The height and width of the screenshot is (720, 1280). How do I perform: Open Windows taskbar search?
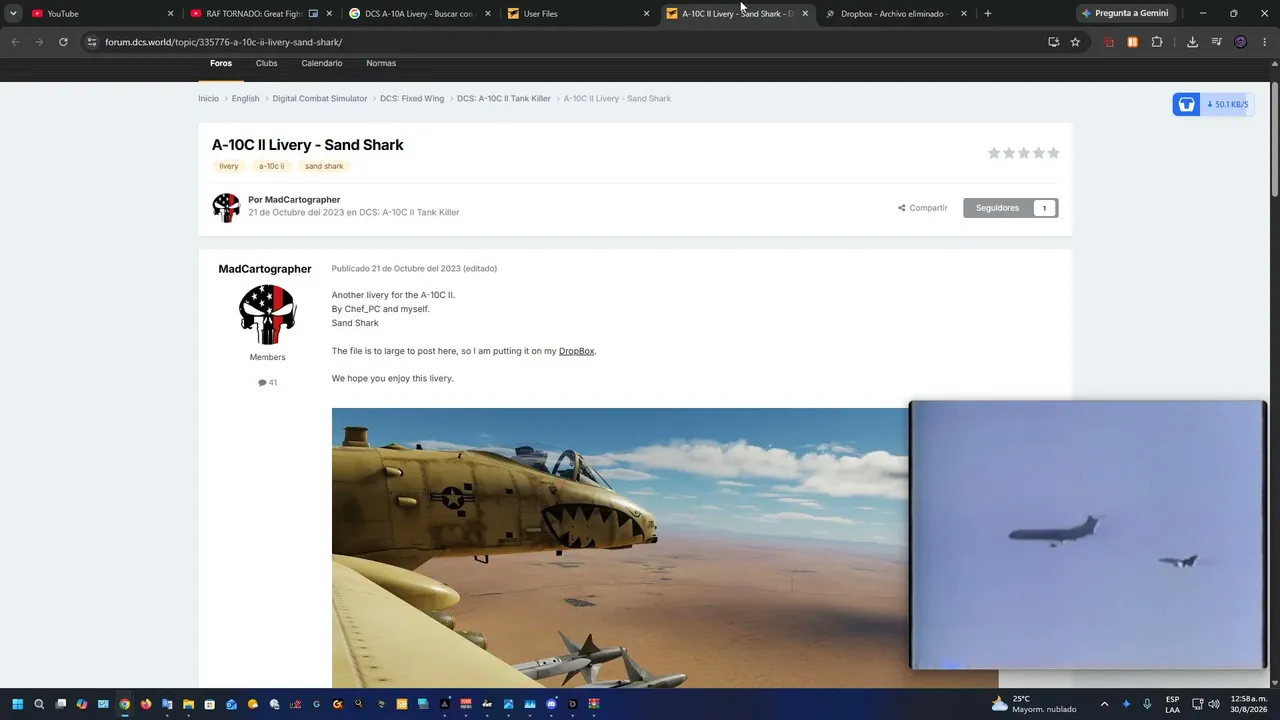tap(39, 704)
